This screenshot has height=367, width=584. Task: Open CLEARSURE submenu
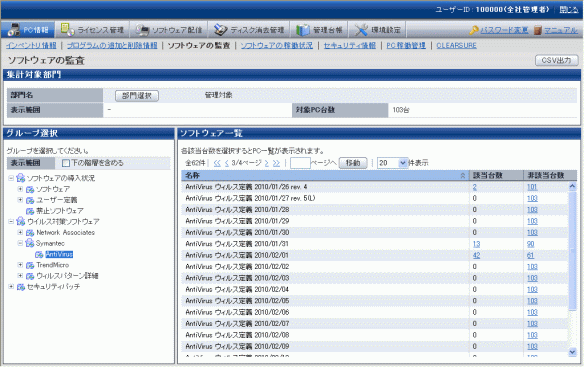point(456,45)
